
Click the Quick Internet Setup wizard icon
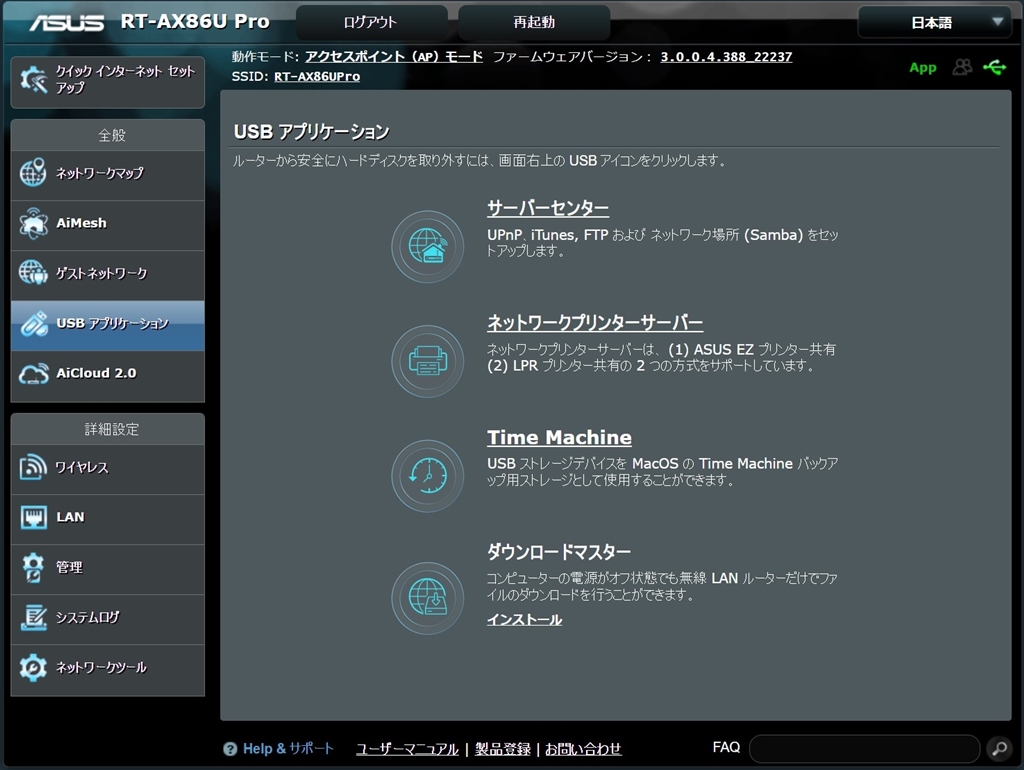(x=33, y=80)
